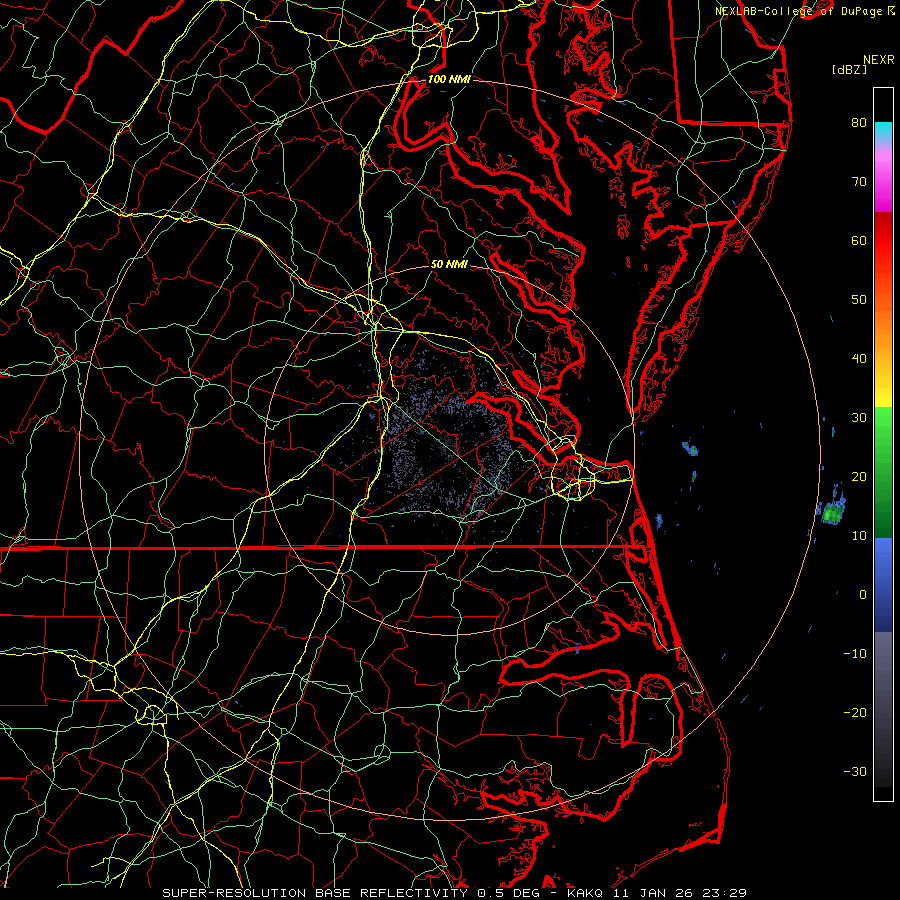Screen dimensions: 900x900
Task: Click the 80 value on the dBZ scale
Action: point(858,123)
